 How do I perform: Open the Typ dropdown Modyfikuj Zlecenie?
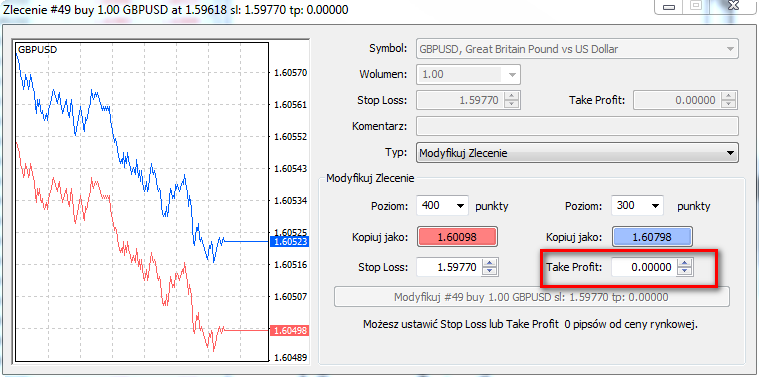coord(577,153)
